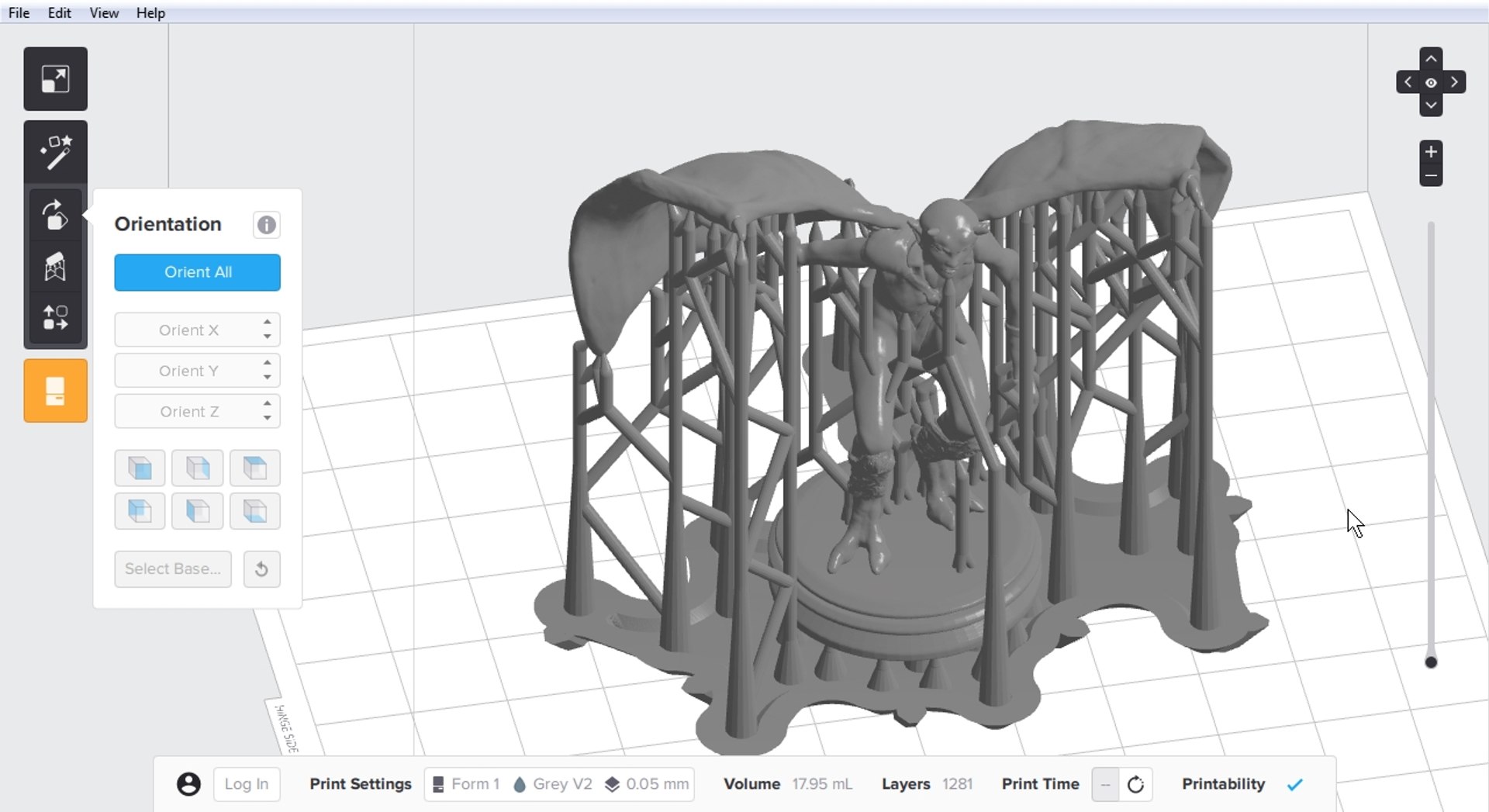Increase the Orient X value
The image size is (1489, 812).
click(267, 322)
